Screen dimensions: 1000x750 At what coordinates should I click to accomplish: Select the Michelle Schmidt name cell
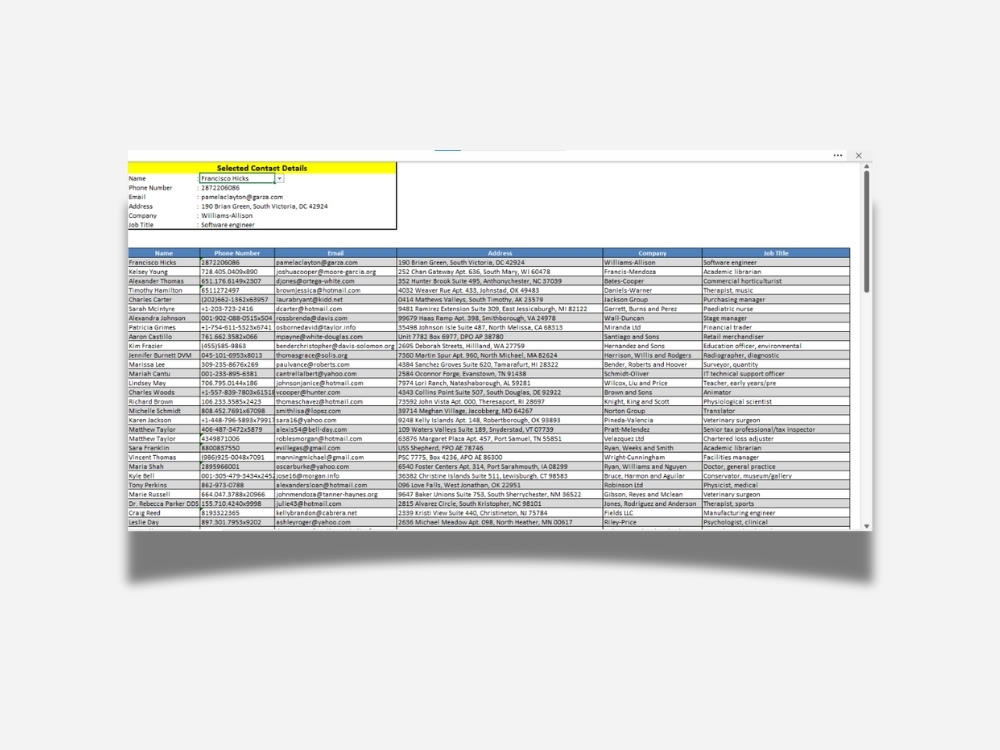click(x=164, y=411)
